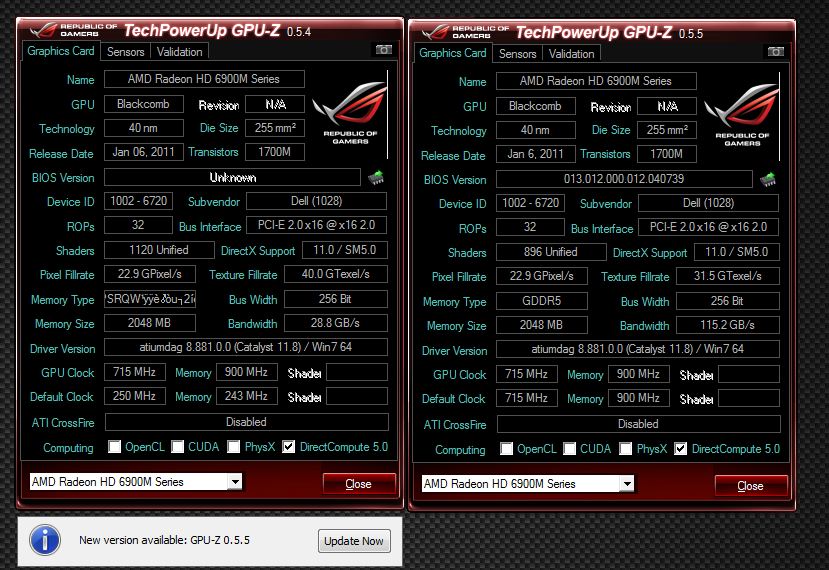Switch to Sensors tab in GPU-Z 0.5.4
Image resolution: width=829 pixels, height=570 pixels.
(125, 52)
